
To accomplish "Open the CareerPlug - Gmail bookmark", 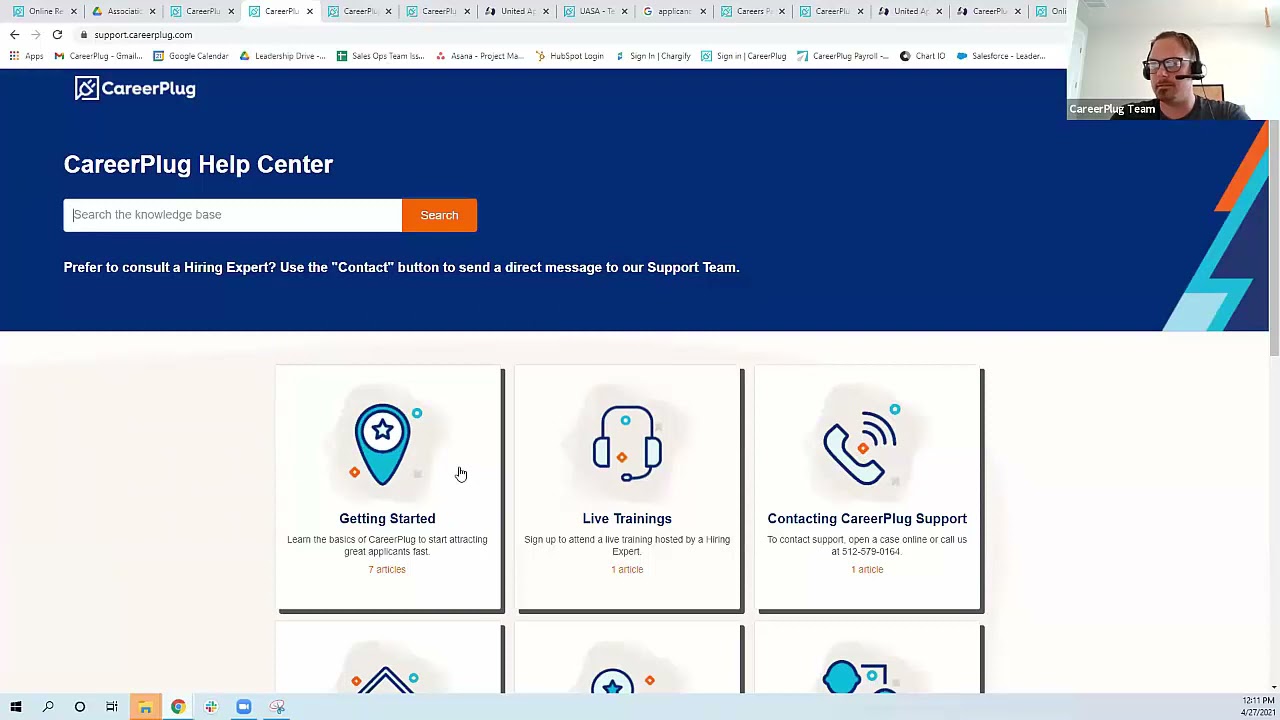I will click(98, 56).
